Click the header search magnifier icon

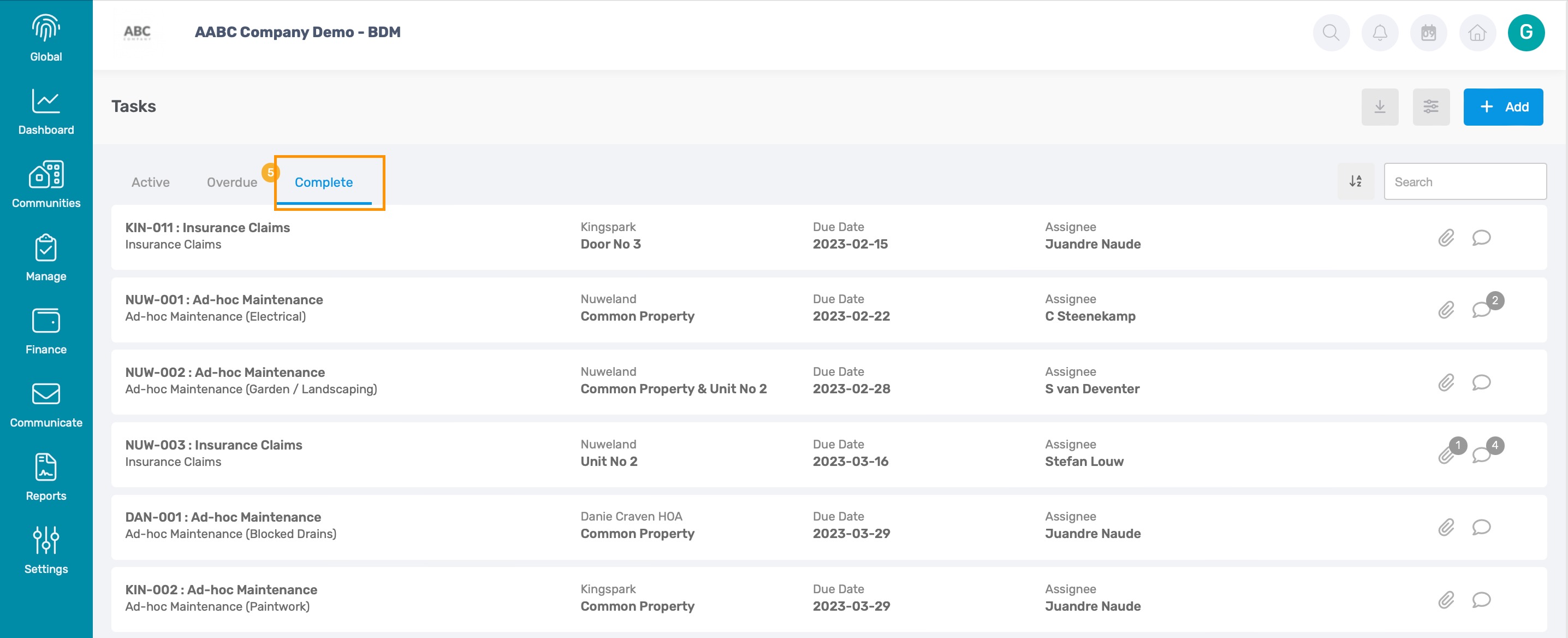[x=1331, y=33]
